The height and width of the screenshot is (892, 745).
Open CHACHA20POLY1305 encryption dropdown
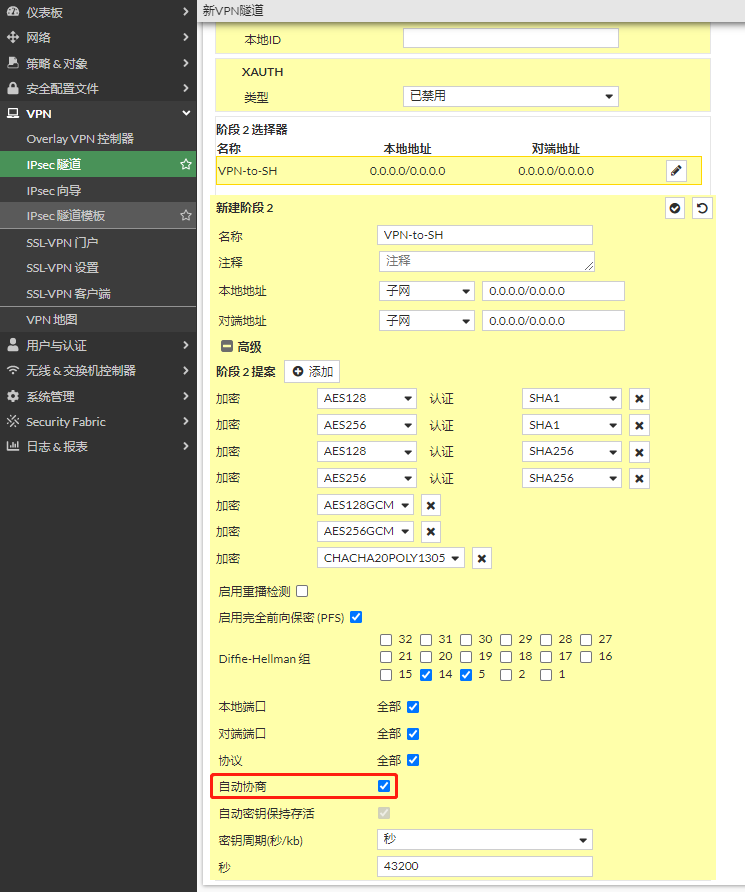391,558
